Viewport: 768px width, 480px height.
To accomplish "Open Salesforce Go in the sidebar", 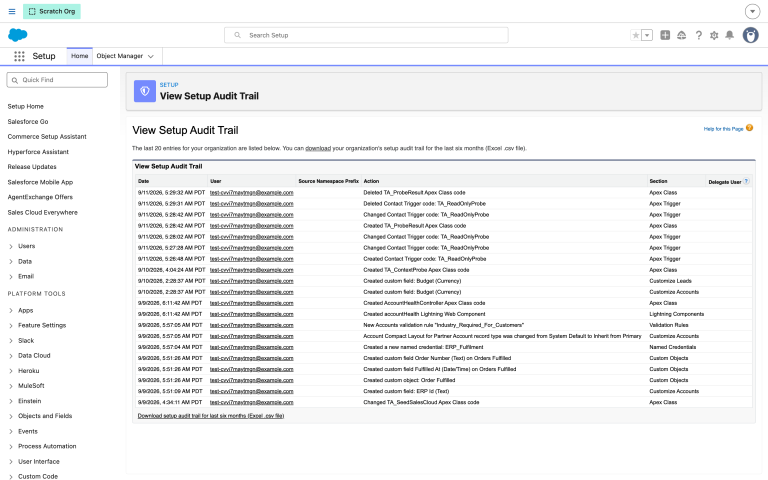I will point(28,121).
